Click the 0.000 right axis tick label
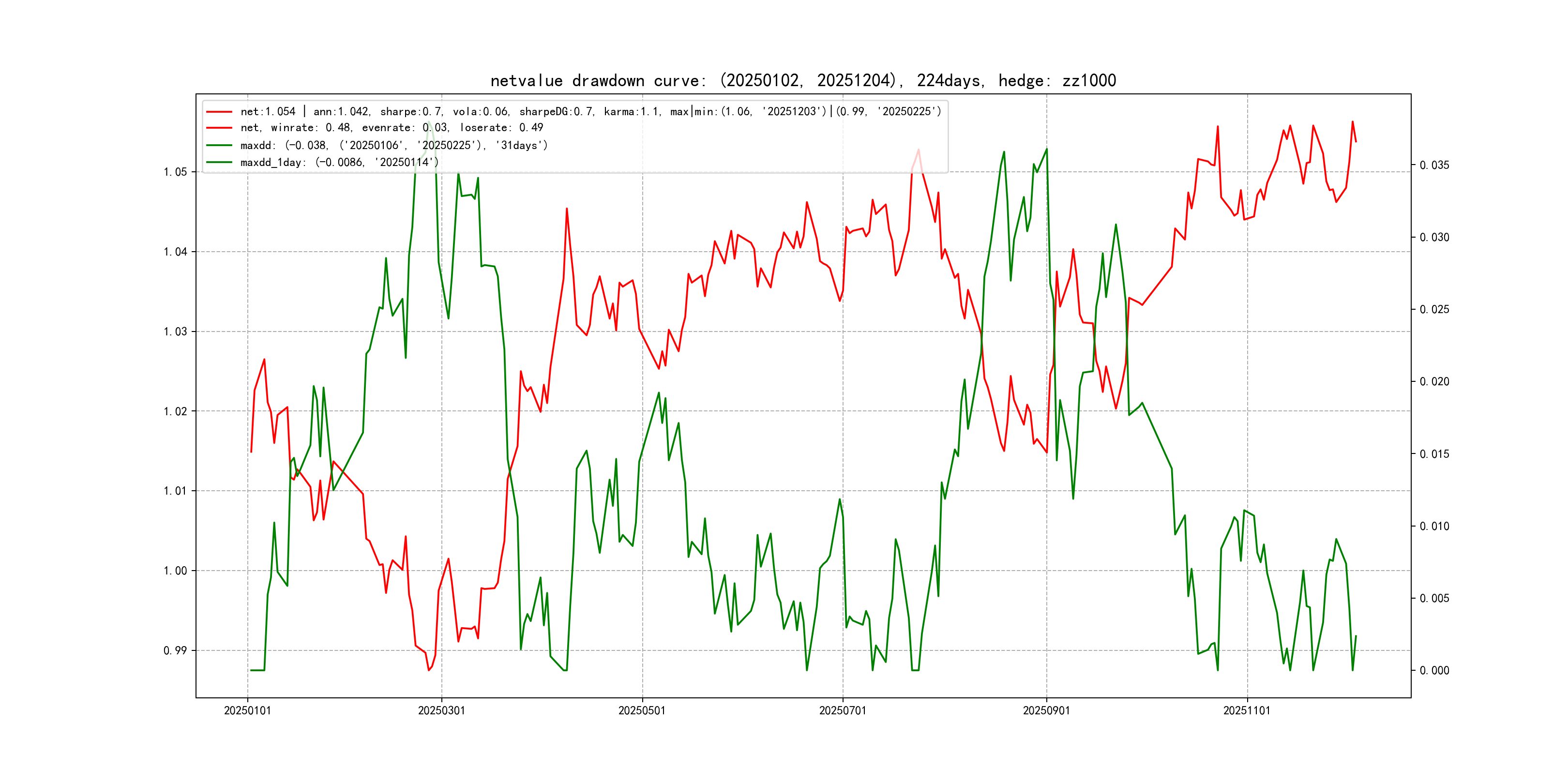The image size is (1568, 784). click(1434, 671)
